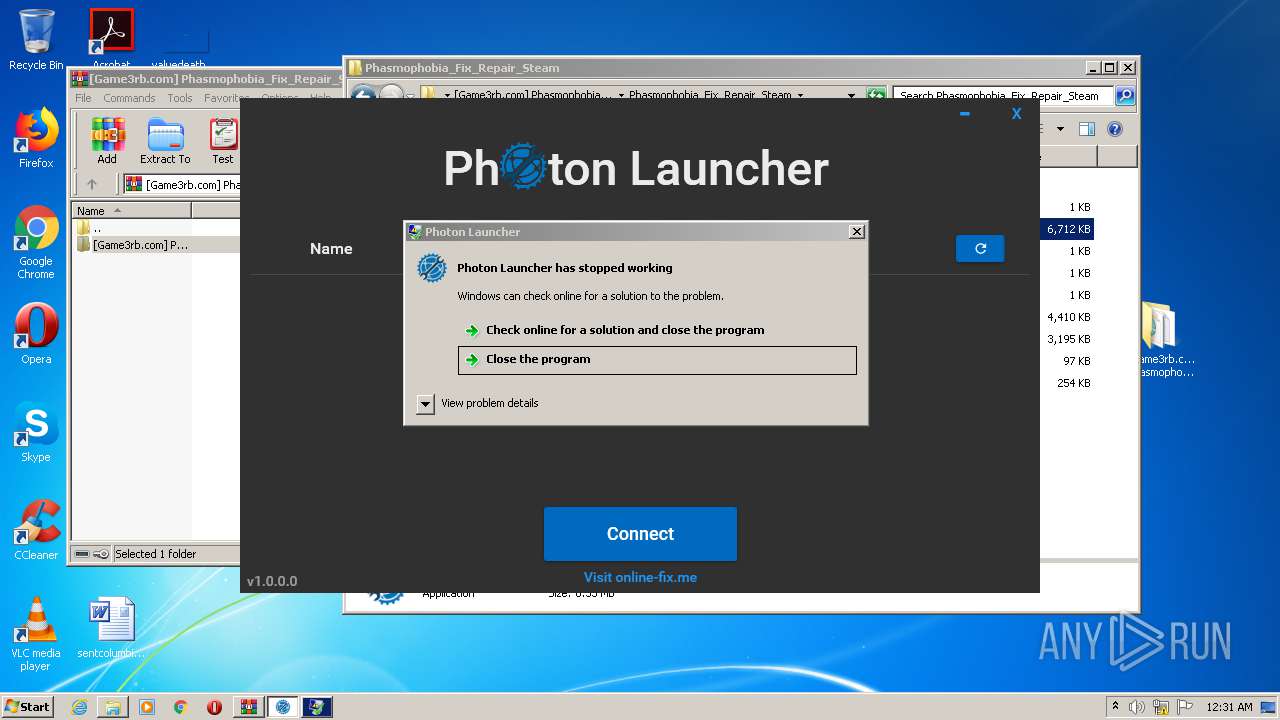The height and width of the screenshot is (720, 1280).
Task: Choose Close the program in error dialog
Action: (x=657, y=360)
